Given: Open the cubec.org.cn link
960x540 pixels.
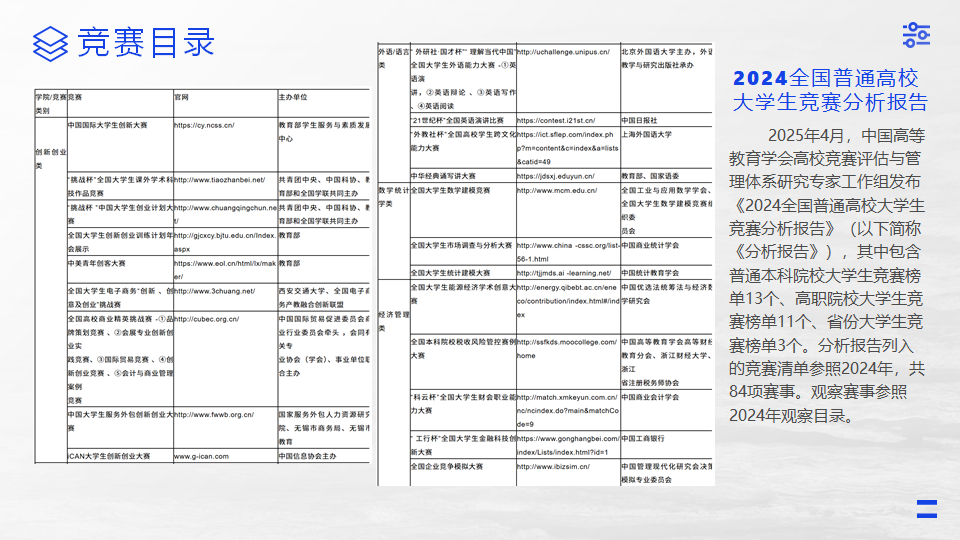Looking at the screenshot, I should tap(207, 319).
